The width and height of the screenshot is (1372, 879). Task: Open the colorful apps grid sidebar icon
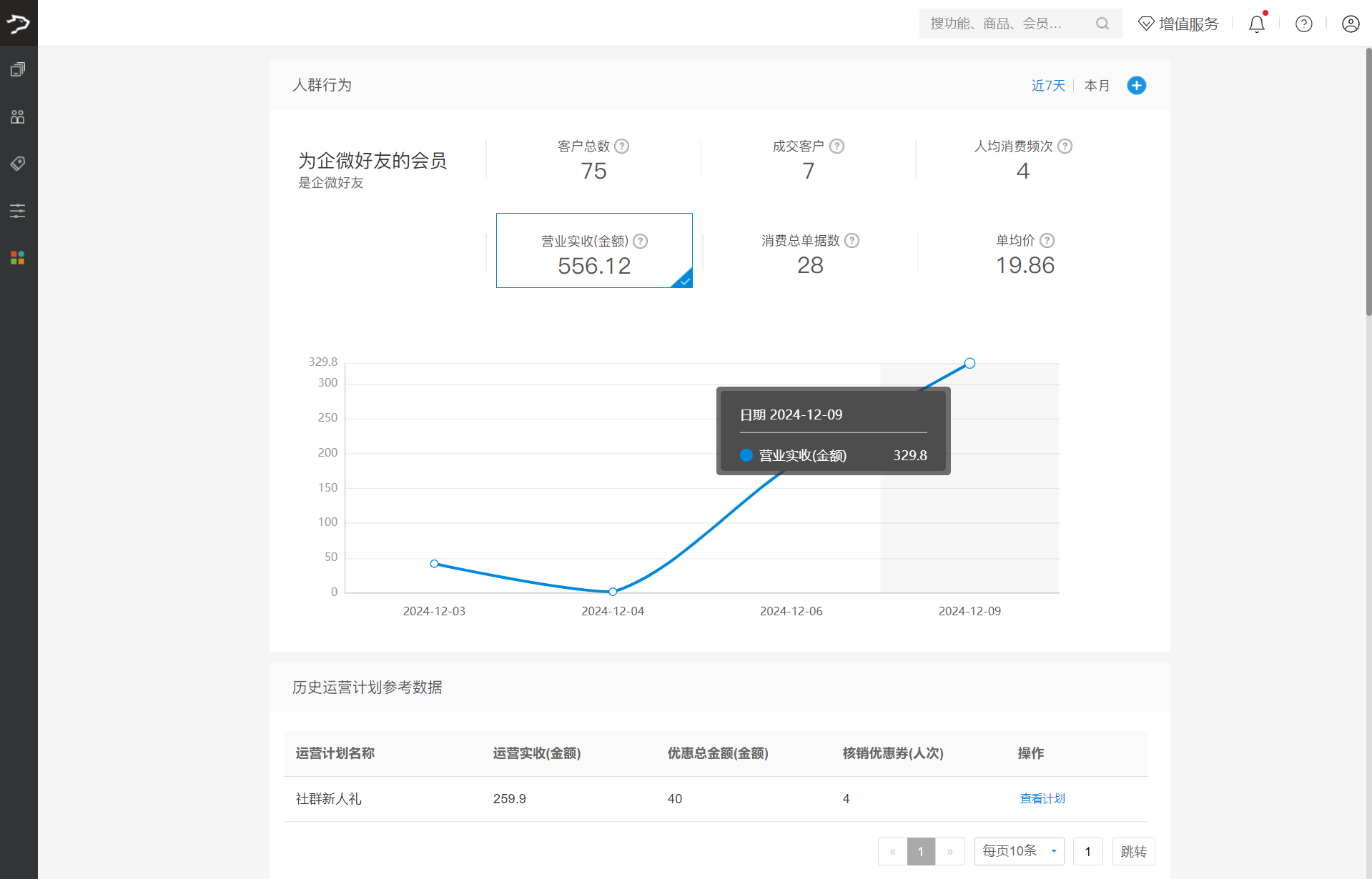point(18,258)
